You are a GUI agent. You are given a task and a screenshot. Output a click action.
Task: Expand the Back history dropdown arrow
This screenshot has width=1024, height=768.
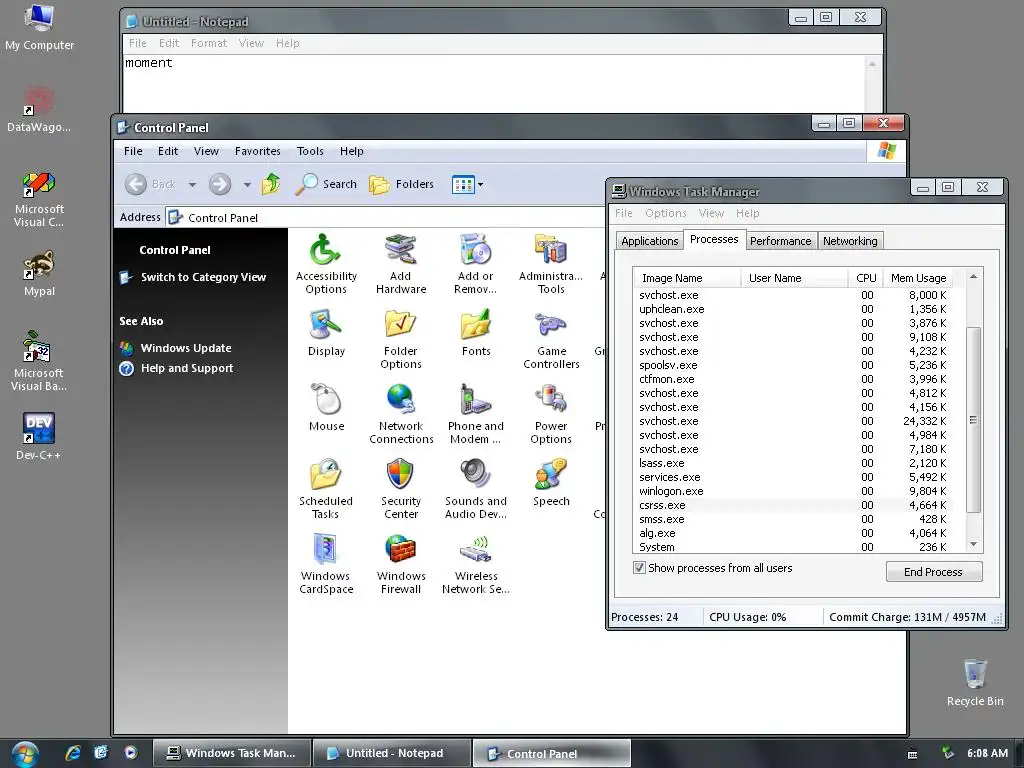click(192, 184)
